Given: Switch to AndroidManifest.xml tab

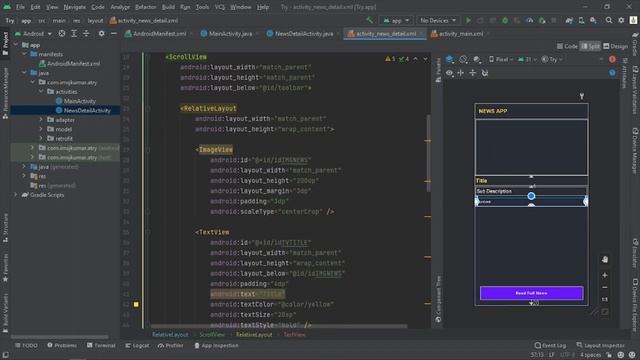Looking at the screenshot, I should 156,33.
